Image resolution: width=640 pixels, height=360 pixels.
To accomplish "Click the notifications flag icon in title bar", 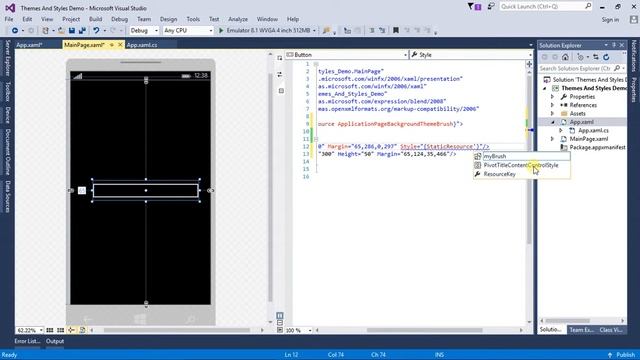I will pos(474,7).
